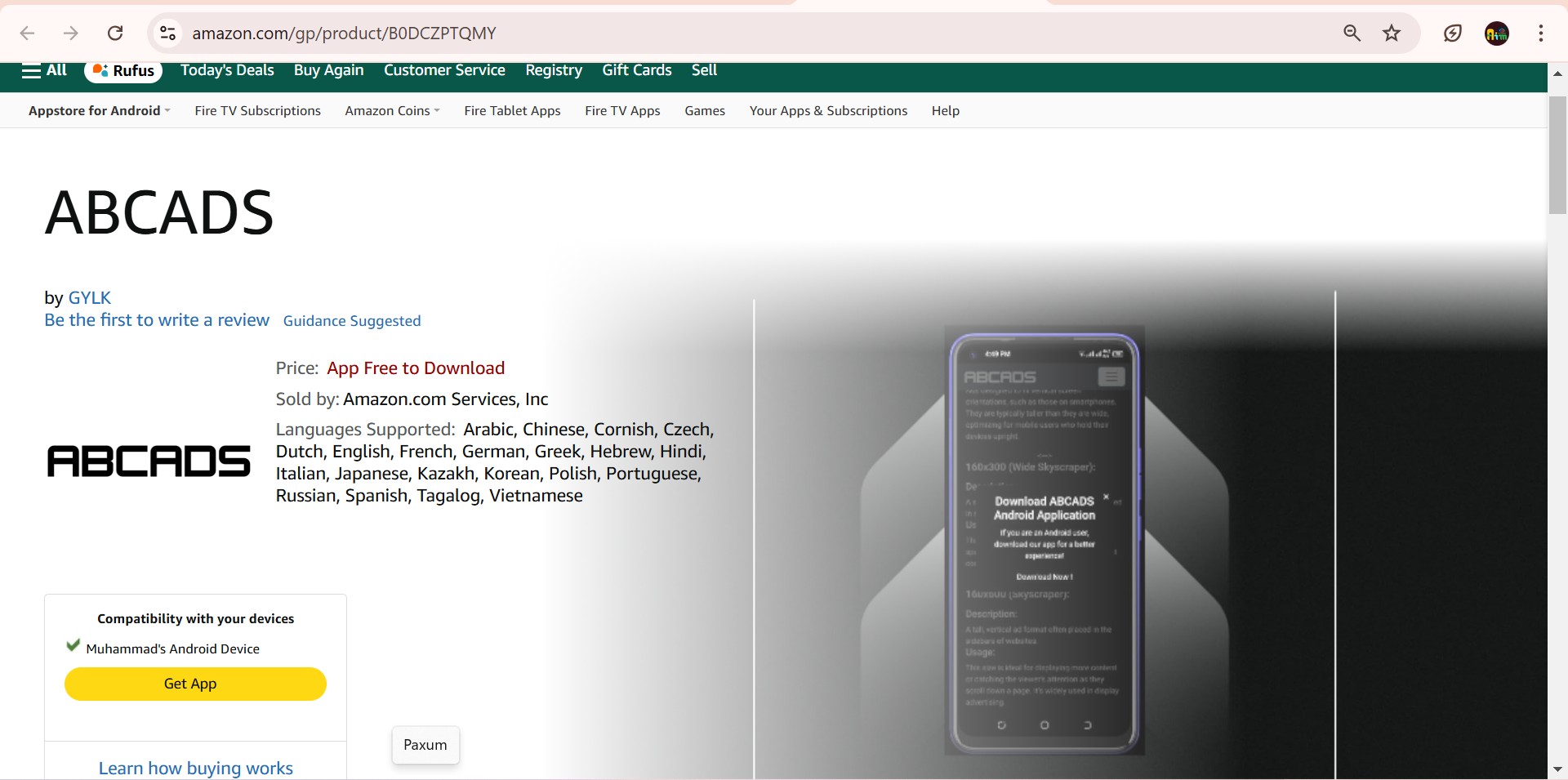Open the Sell link
Image resolution: width=1568 pixels, height=780 pixels.
click(704, 70)
